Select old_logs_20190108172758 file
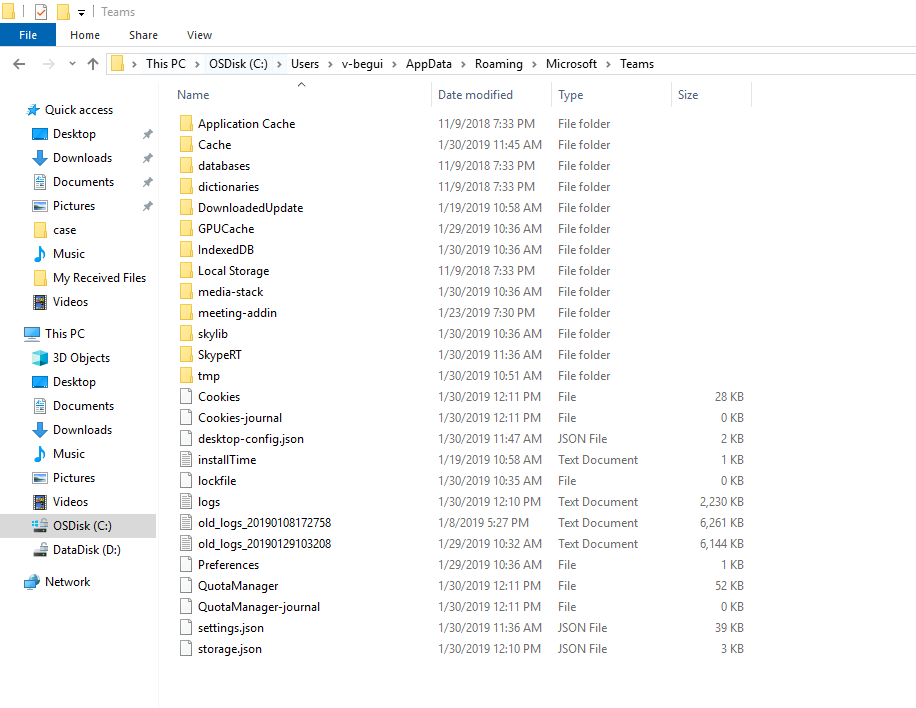 (x=264, y=523)
